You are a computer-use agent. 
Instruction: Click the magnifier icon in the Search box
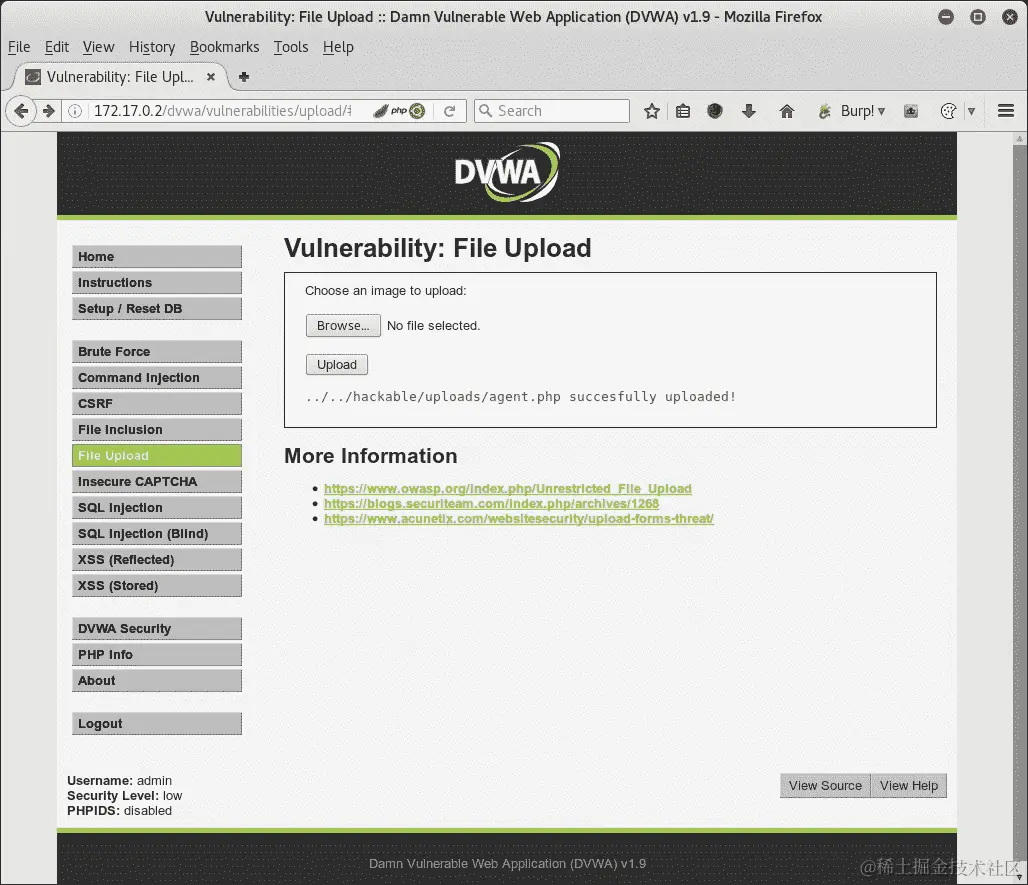tap(485, 111)
